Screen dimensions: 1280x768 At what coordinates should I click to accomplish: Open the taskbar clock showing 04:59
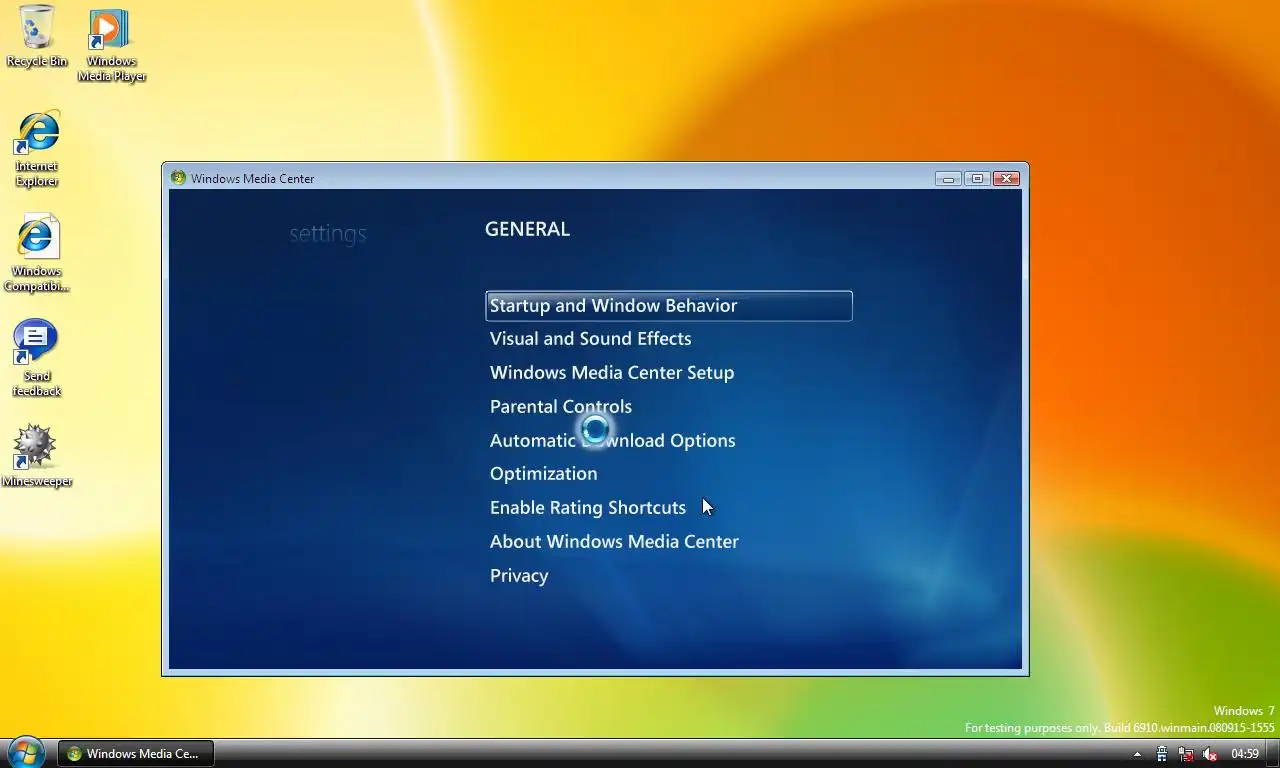(1245, 754)
